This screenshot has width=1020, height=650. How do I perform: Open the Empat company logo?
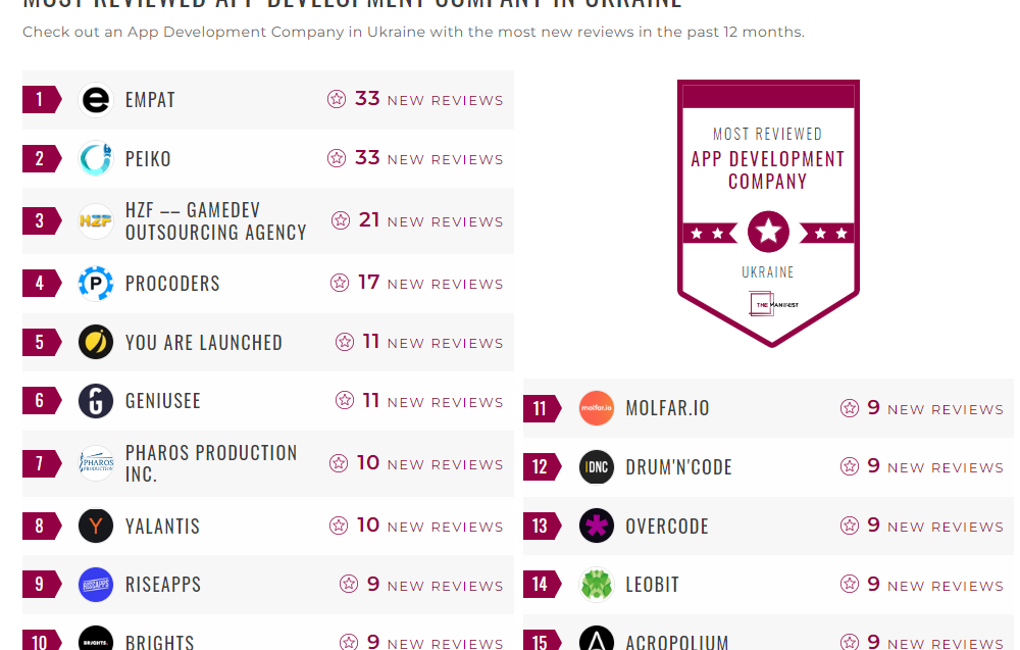[96, 100]
